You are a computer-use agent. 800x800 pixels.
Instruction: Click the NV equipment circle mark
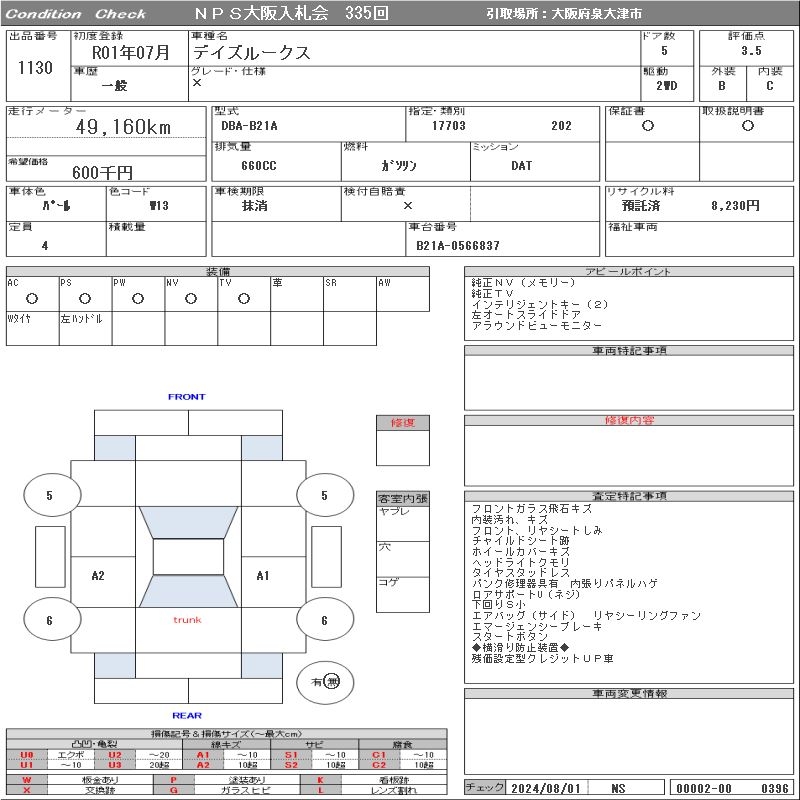[191, 298]
